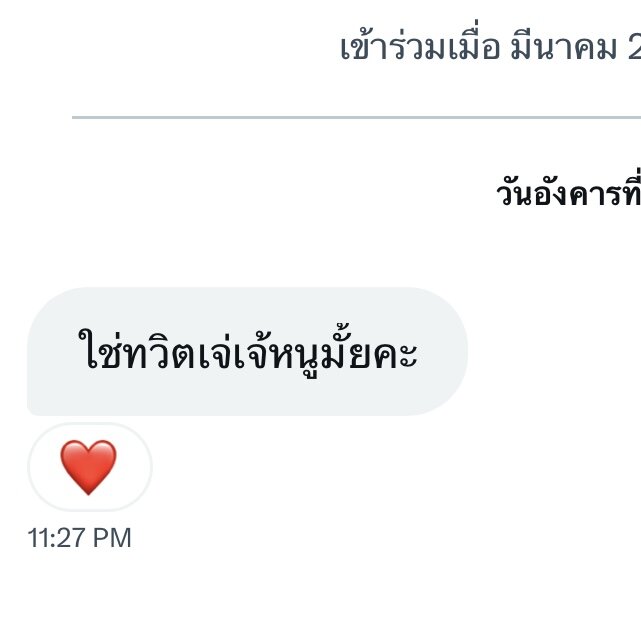This screenshot has height=617, width=641.
Task: Click empty gray padding below message text
Action: pyautogui.click(x=245, y=397)
